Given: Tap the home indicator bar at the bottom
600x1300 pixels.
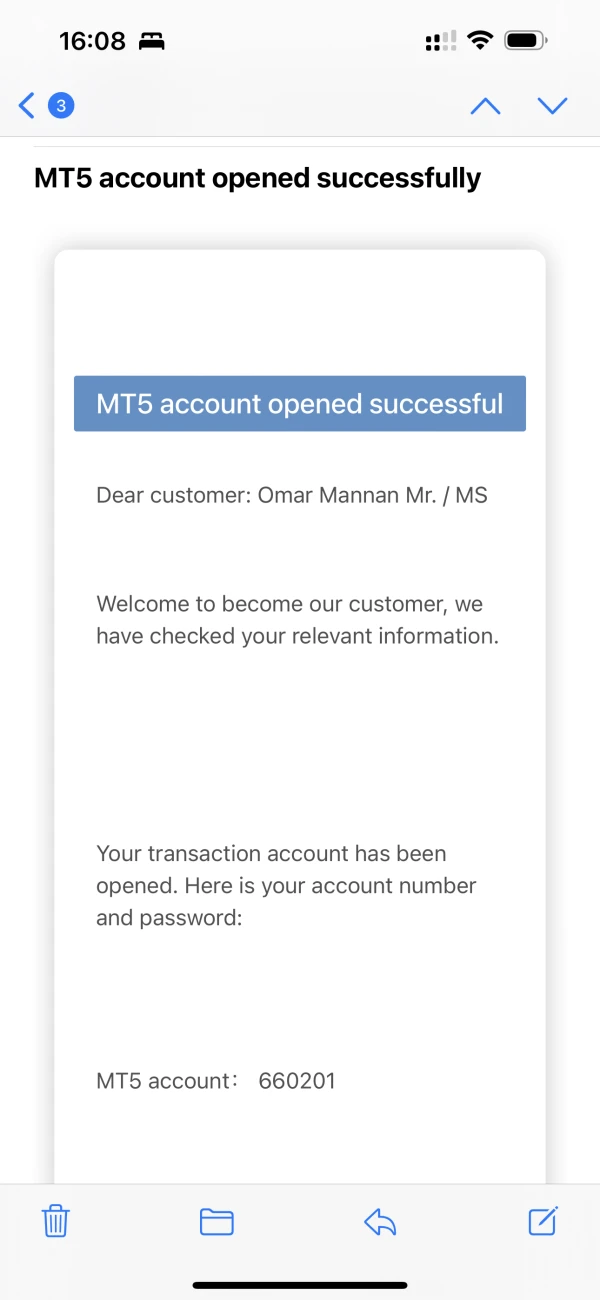Looking at the screenshot, I should point(300,1284).
